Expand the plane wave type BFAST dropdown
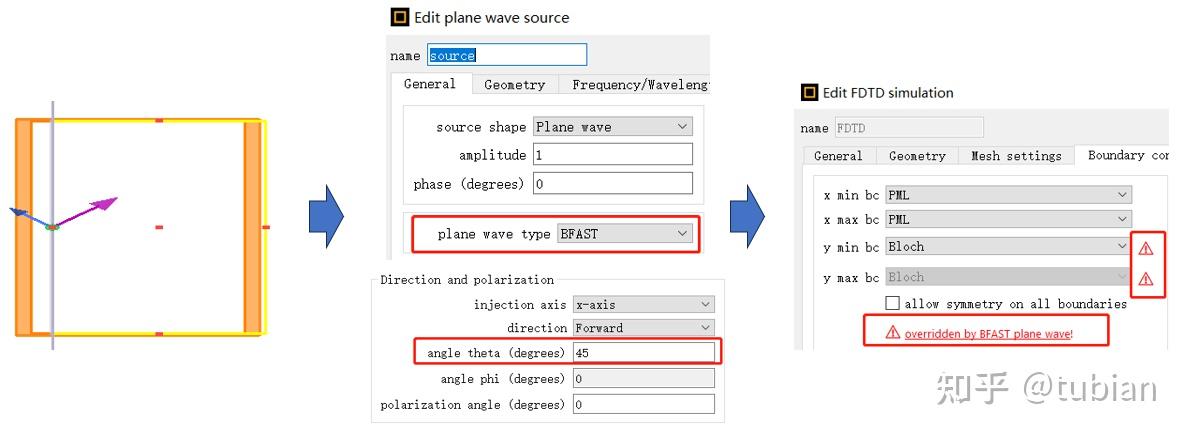Viewport: 1188px width, 435px height. 624,234
